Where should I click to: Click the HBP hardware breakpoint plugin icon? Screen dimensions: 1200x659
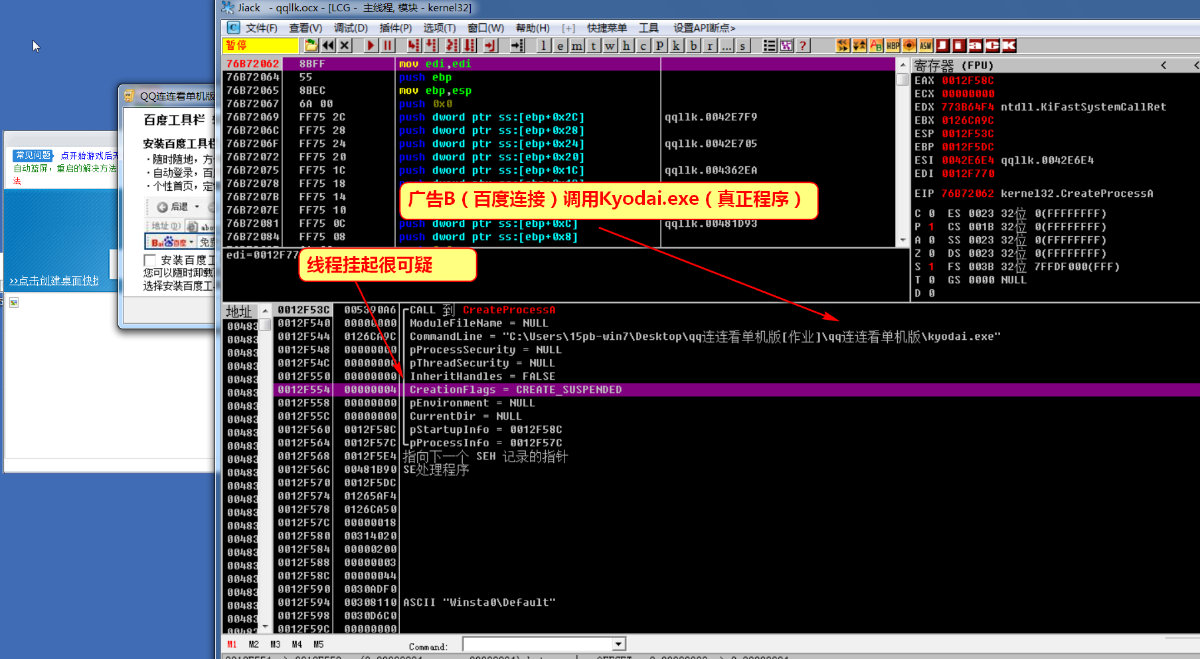click(893, 45)
